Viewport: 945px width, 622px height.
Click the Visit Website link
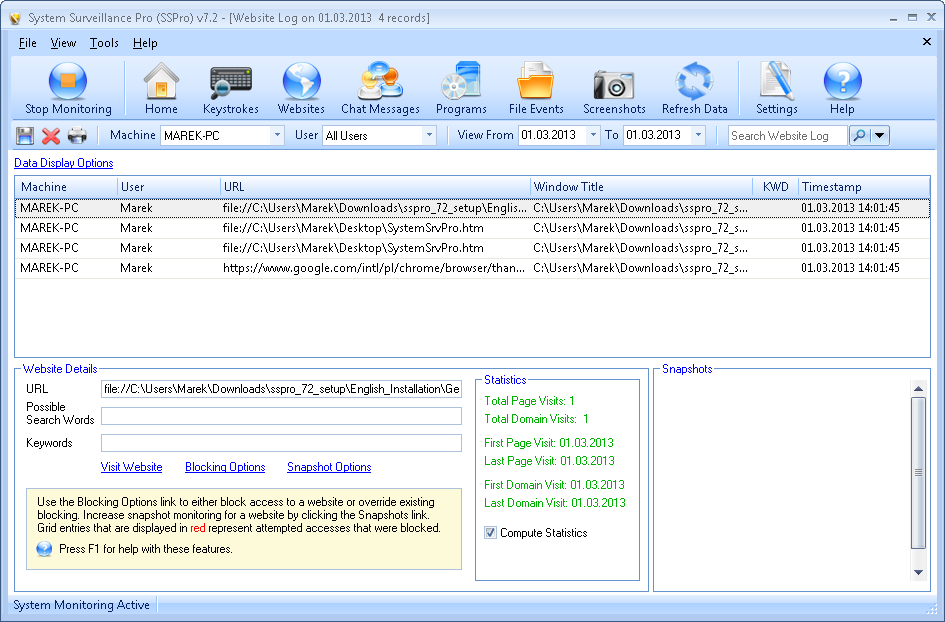pos(131,467)
